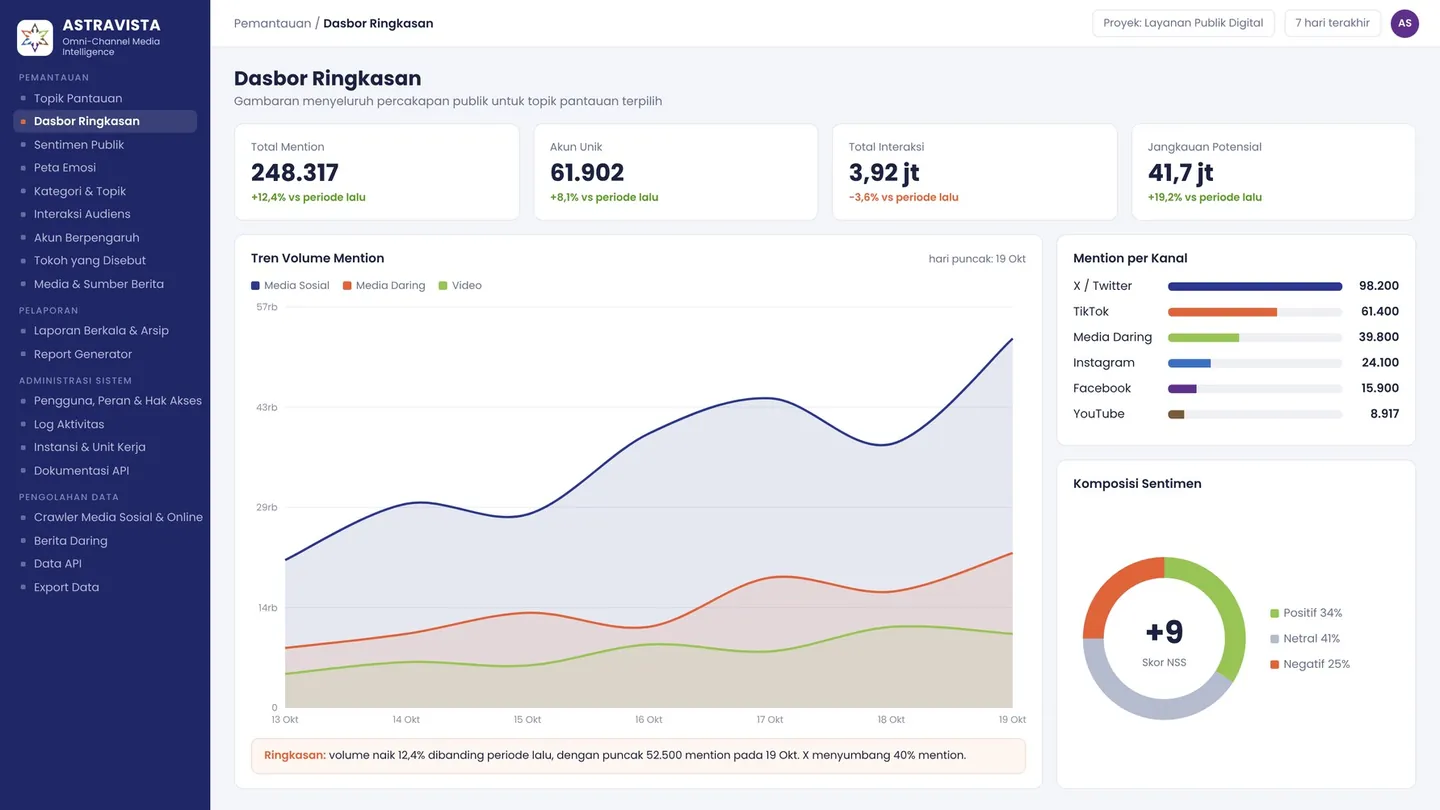The image size is (1440, 810).
Task: Click the TikTok channel progress bar
Action: (1255, 312)
